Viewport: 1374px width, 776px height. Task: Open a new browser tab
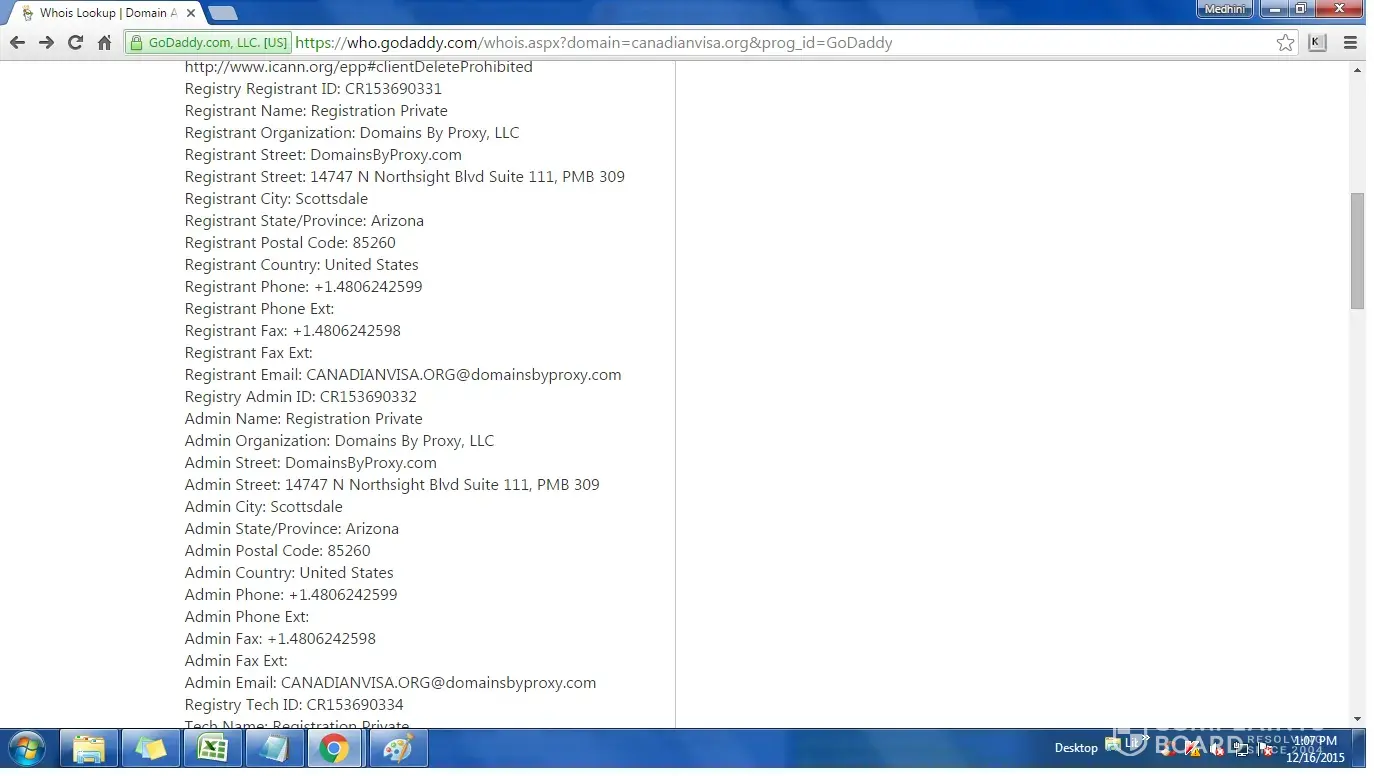222,13
